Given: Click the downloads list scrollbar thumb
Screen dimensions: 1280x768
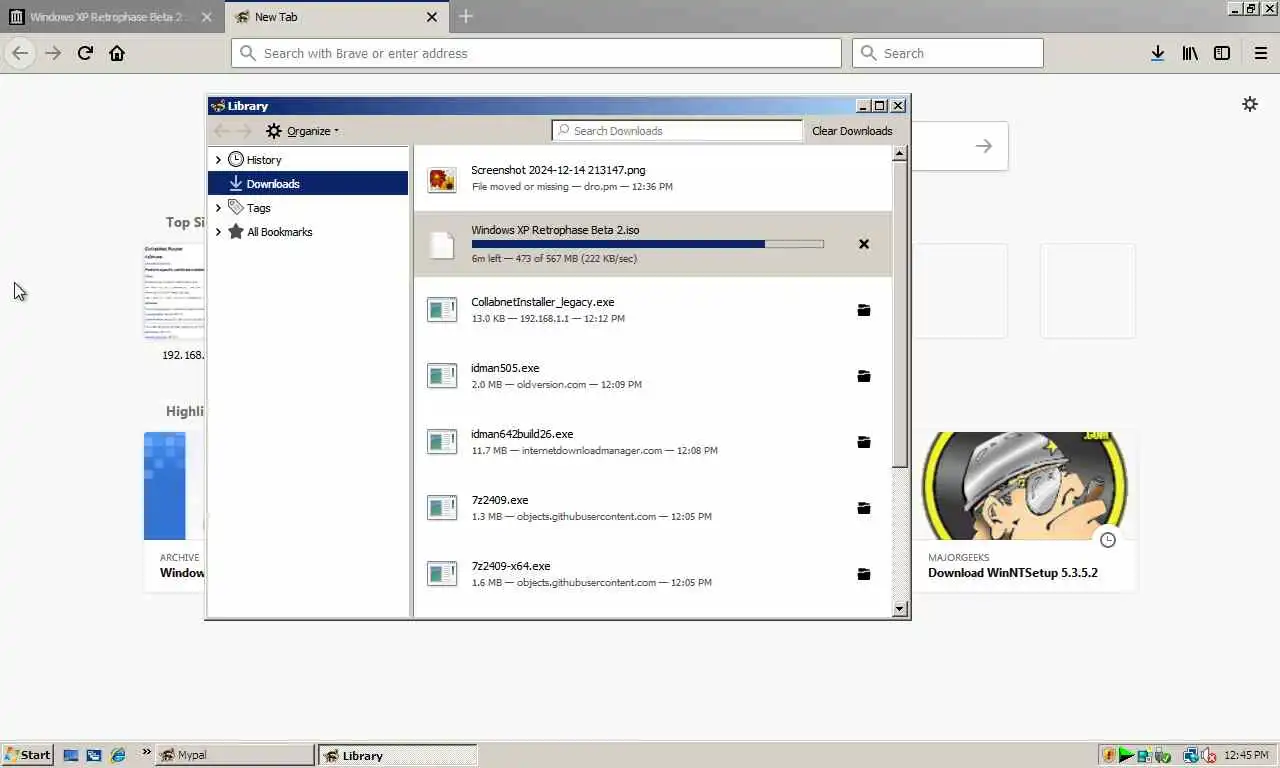Looking at the screenshot, I should click(900, 314).
